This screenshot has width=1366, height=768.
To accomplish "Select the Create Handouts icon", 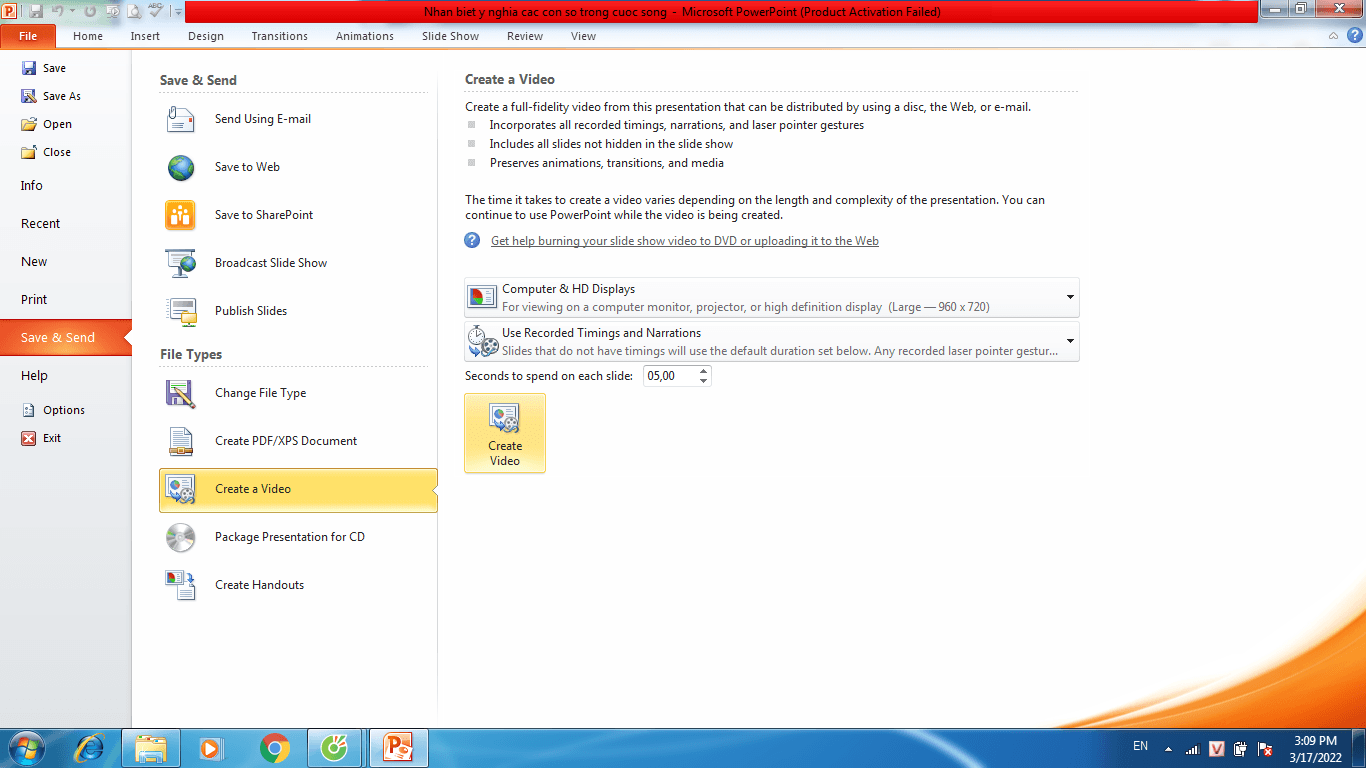I will coord(181,585).
